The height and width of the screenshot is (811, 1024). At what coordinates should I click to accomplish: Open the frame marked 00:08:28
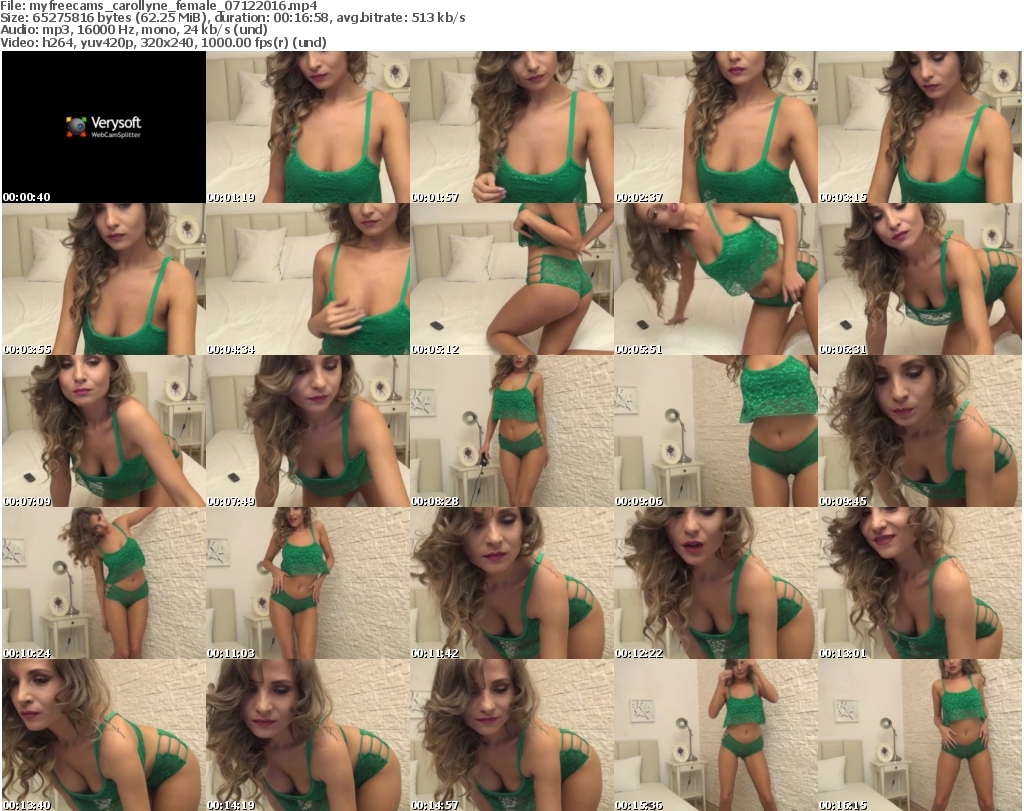[x=511, y=431]
